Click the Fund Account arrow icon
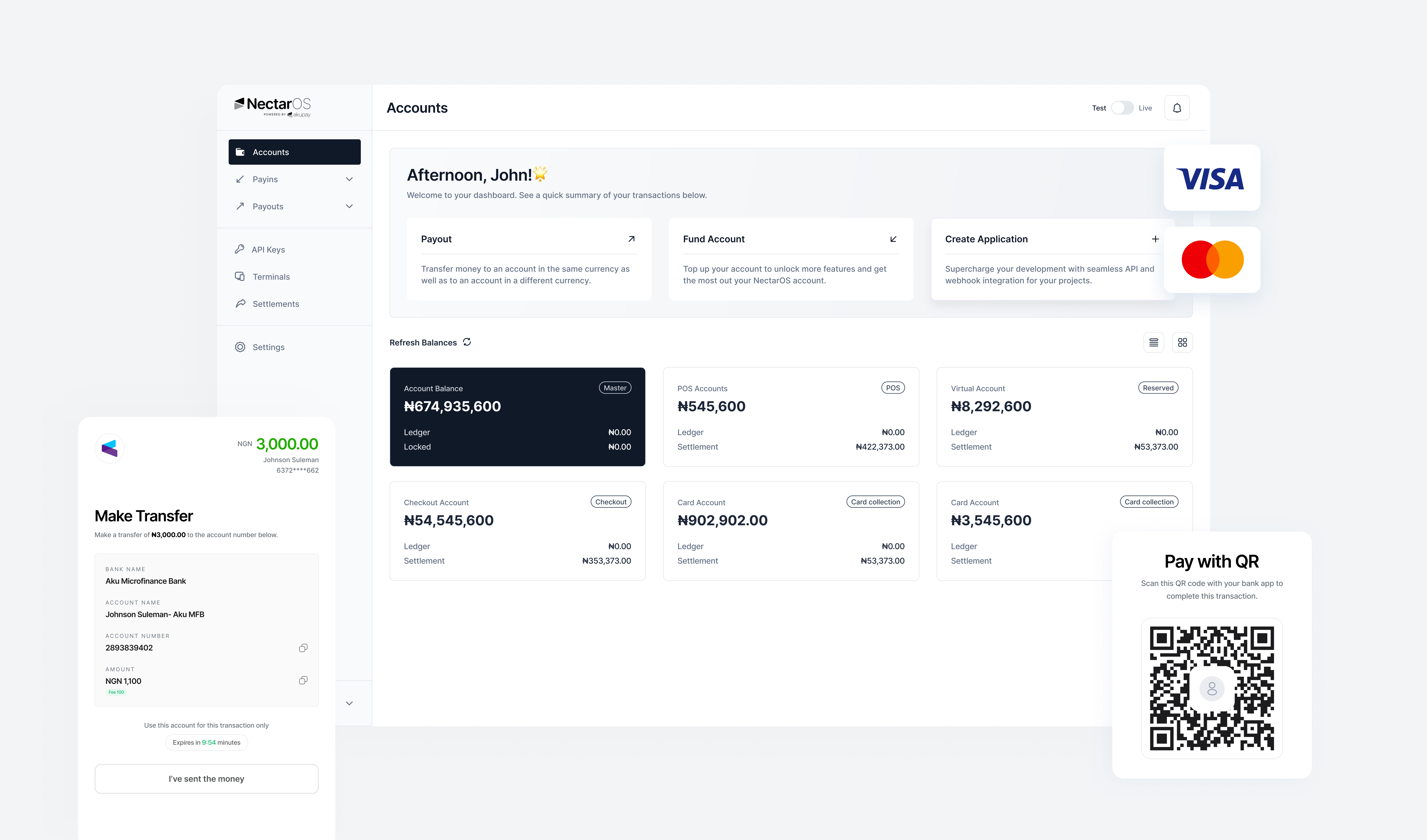Viewport: 1427px width, 840px height. 894,239
